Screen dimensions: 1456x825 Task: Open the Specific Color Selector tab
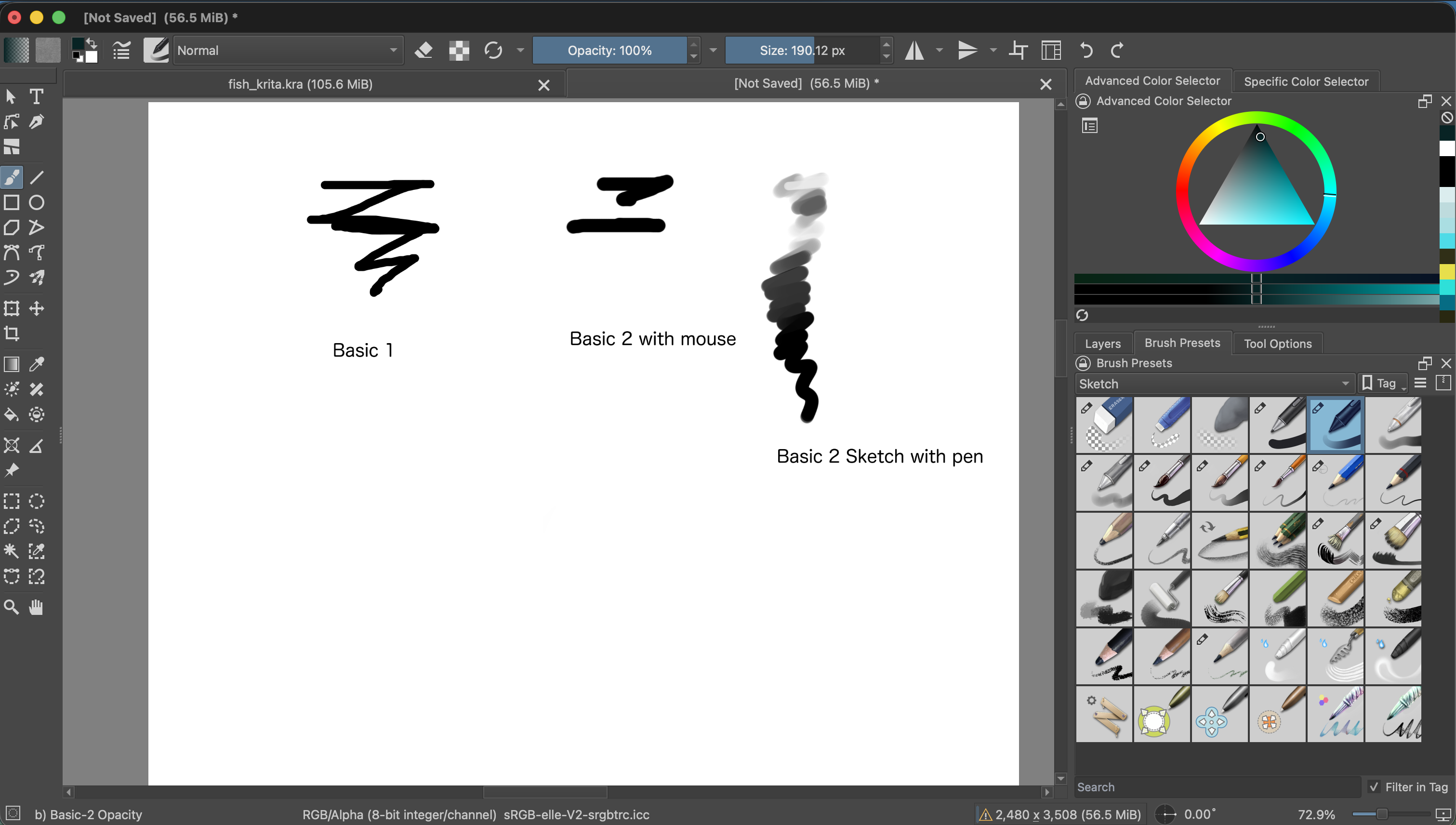point(1306,81)
